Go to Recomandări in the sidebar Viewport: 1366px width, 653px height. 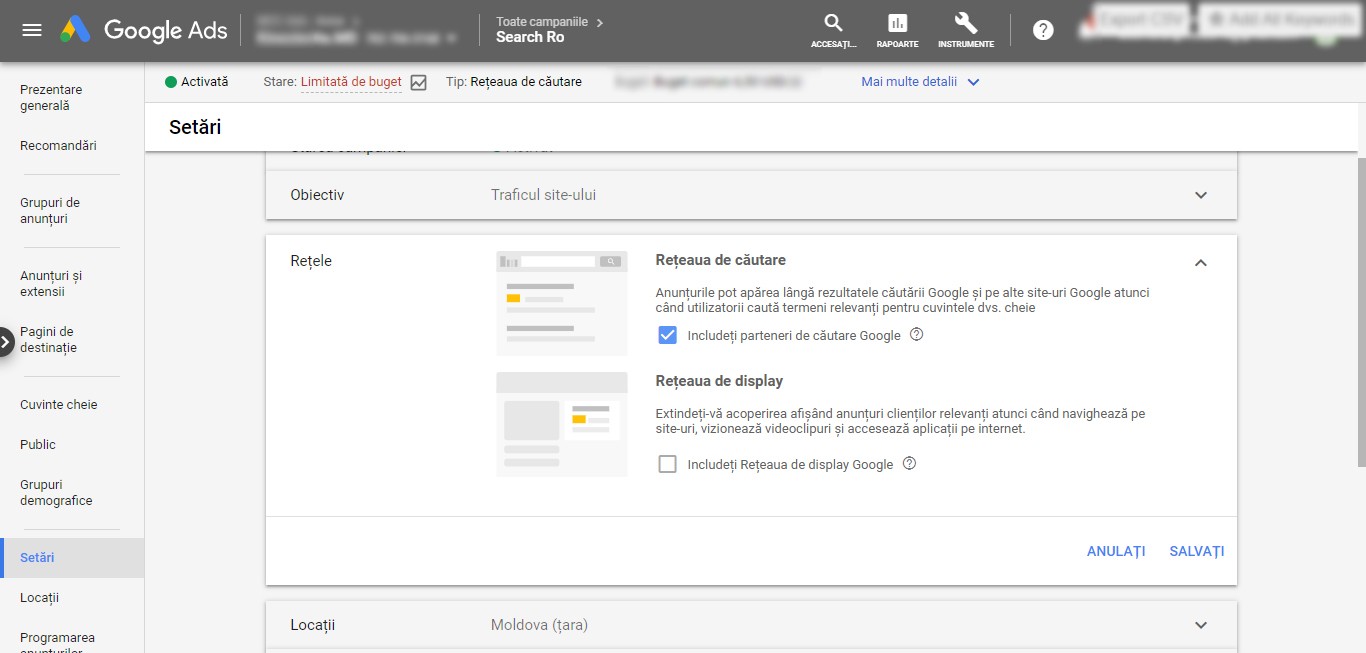click(58, 145)
